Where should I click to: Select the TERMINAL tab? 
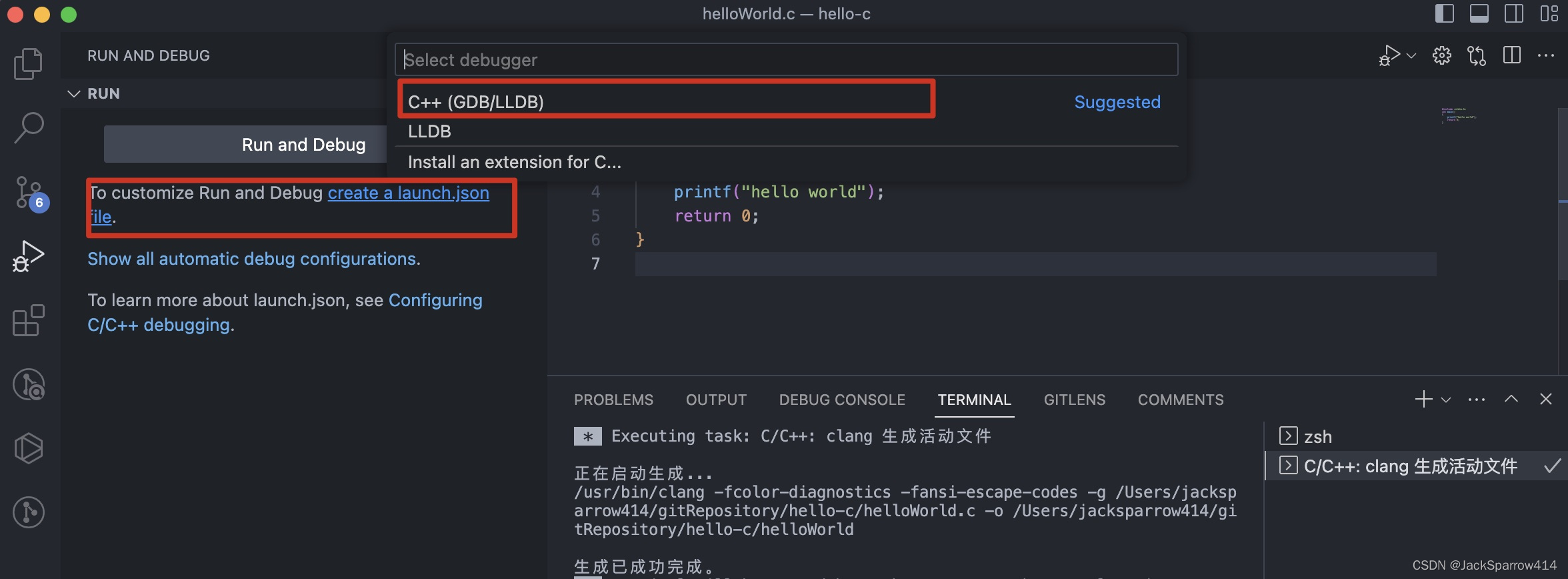tap(974, 400)
